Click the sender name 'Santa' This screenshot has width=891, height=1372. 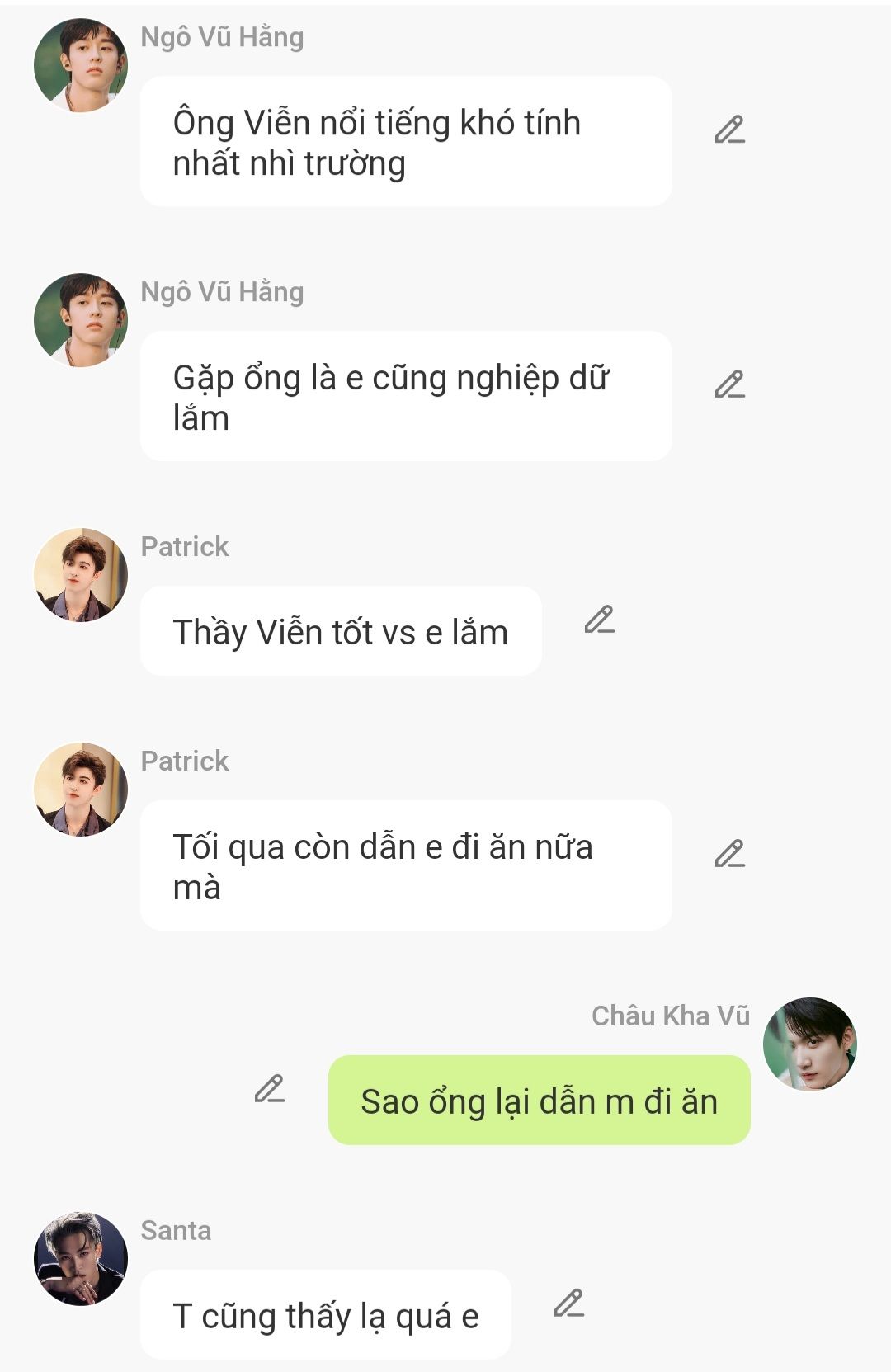176,1230
